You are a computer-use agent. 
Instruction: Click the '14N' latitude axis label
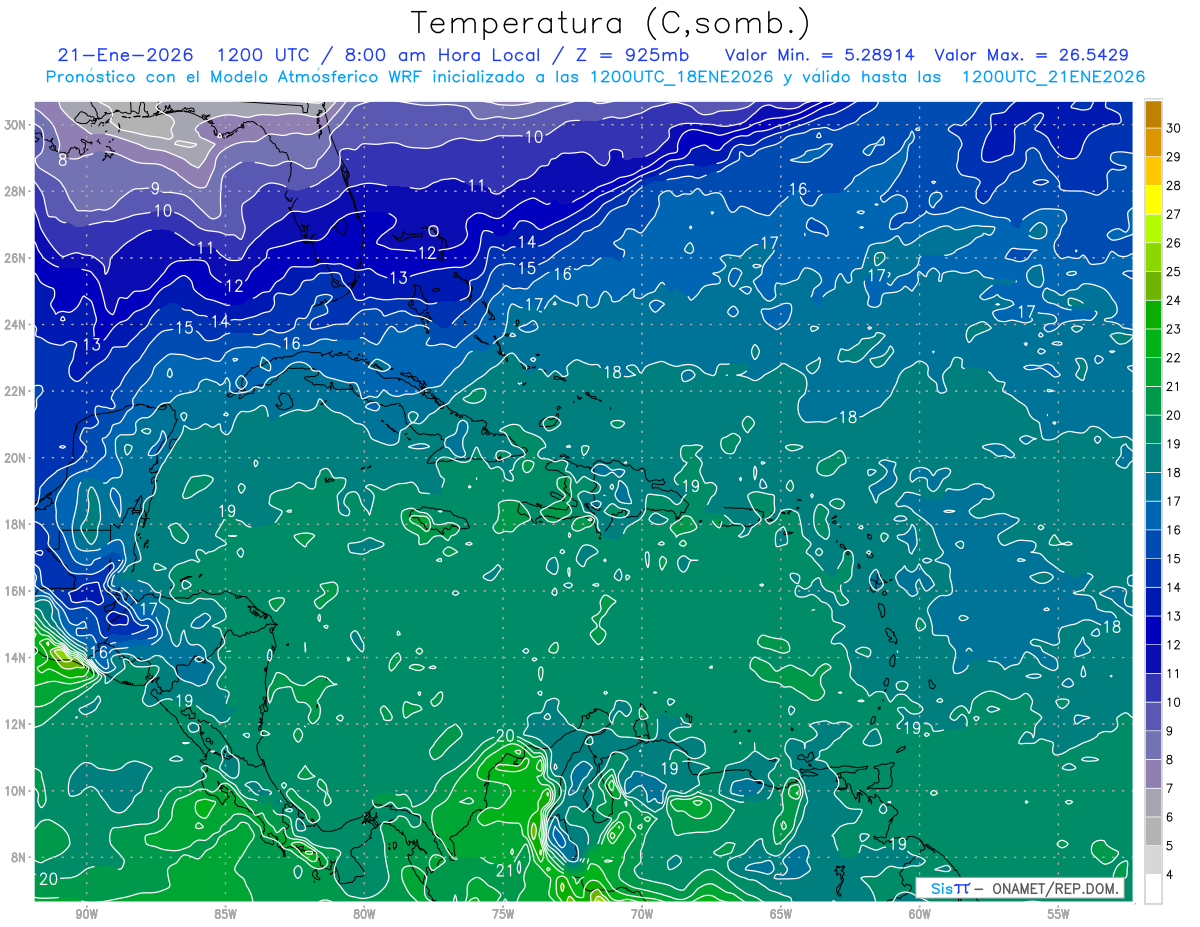point(15,657)
